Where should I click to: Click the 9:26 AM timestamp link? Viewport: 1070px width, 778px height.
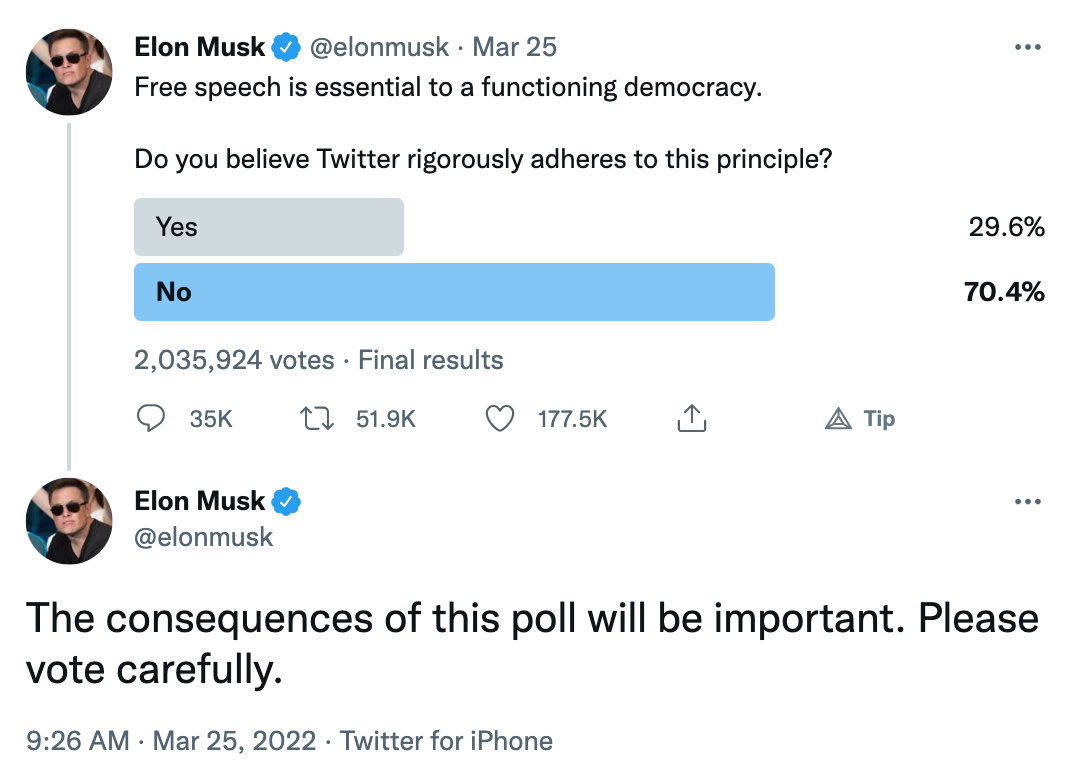pyautogui.click(x=78, y=741)
